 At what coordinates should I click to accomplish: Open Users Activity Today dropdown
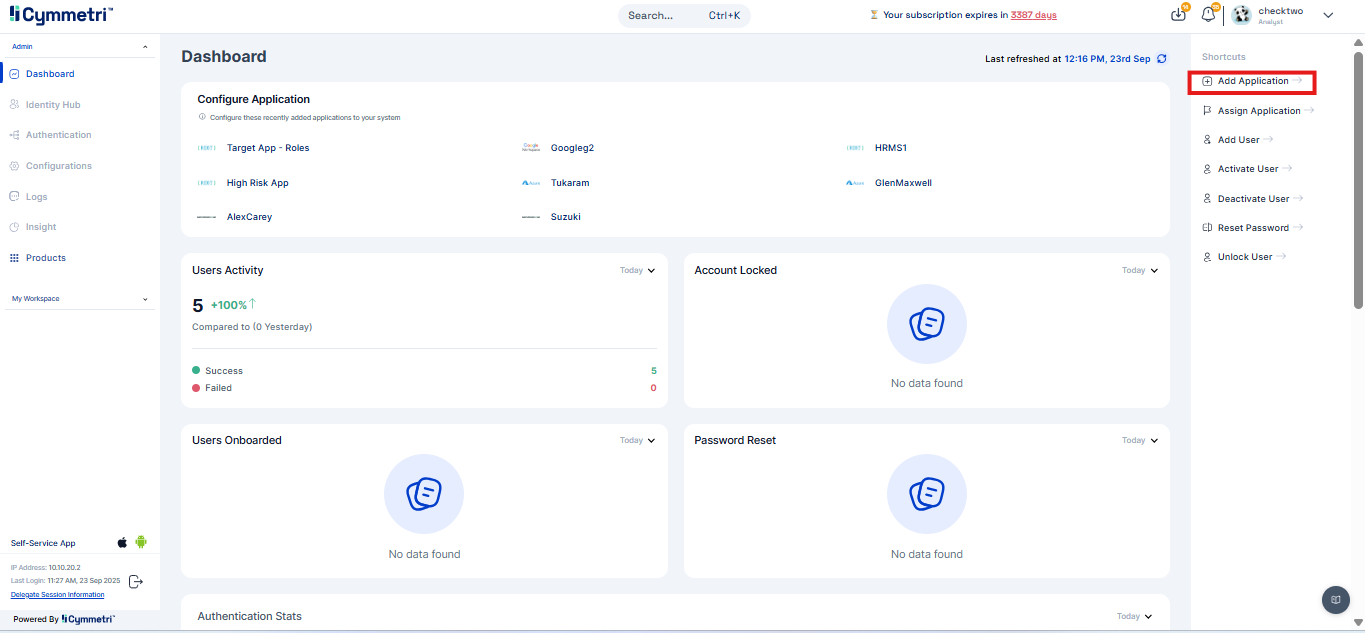coord(637,271)
